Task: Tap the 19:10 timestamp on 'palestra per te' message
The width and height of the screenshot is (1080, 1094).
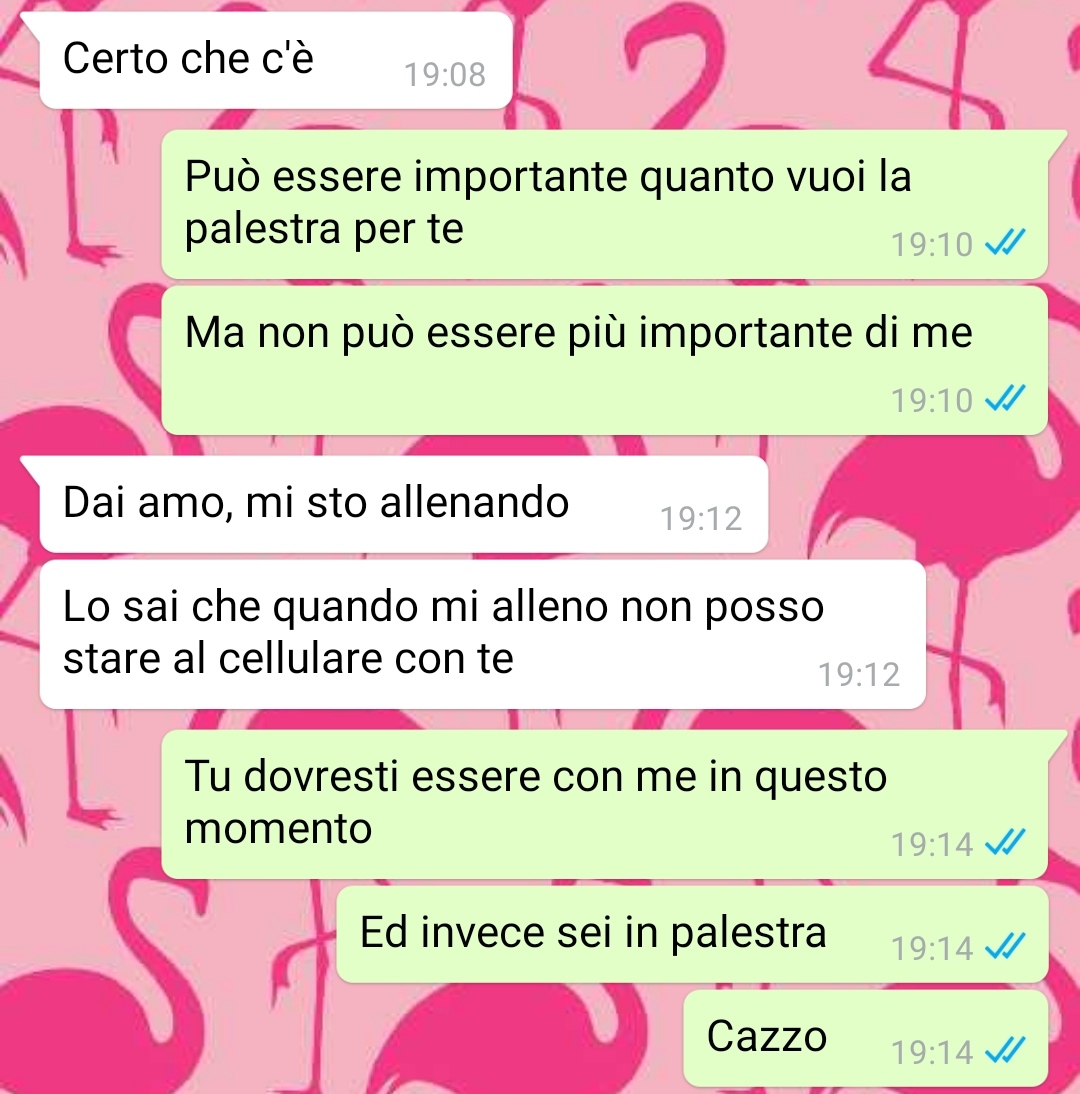Action: coord(932,245)
